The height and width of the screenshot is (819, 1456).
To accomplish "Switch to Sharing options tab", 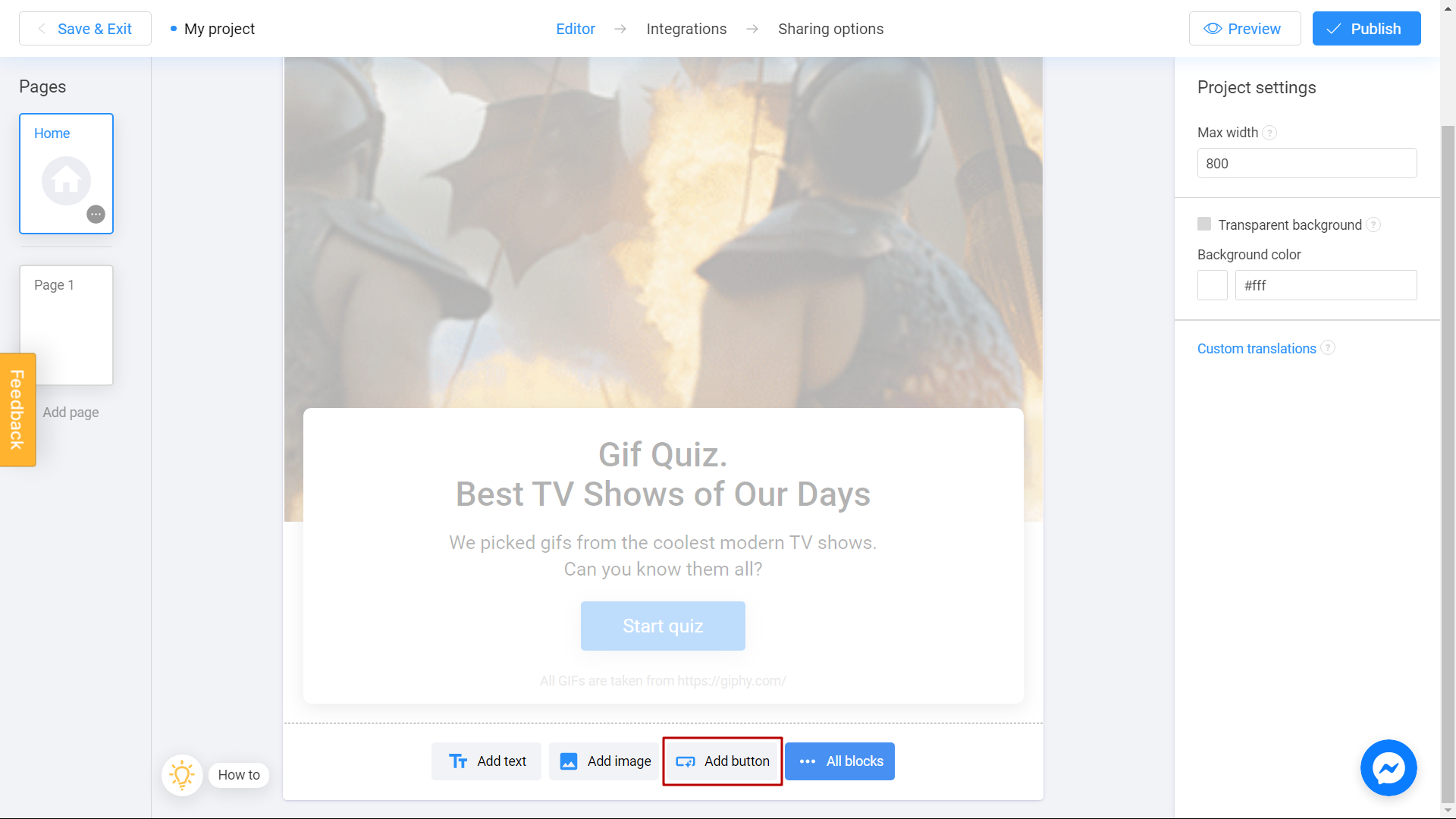I will 831,29.
